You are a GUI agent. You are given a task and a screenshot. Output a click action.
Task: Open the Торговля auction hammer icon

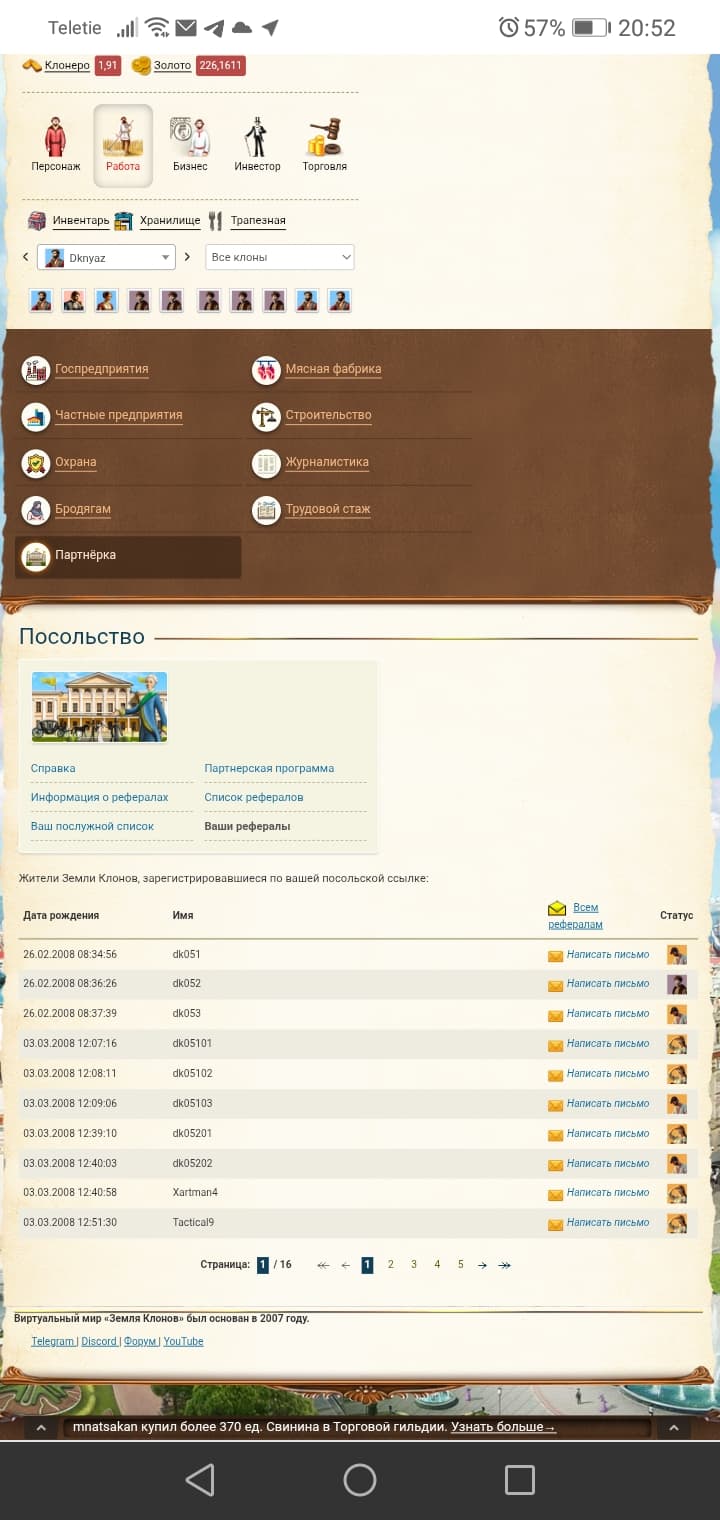(324, 138)
